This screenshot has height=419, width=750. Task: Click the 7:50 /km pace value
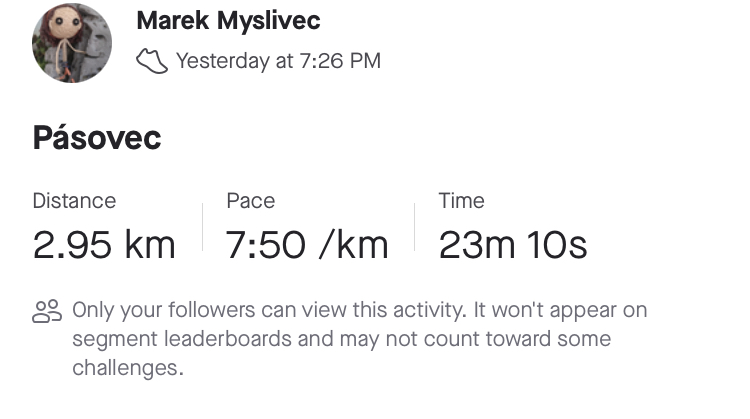pyautogui.click(x=307, y=245)
